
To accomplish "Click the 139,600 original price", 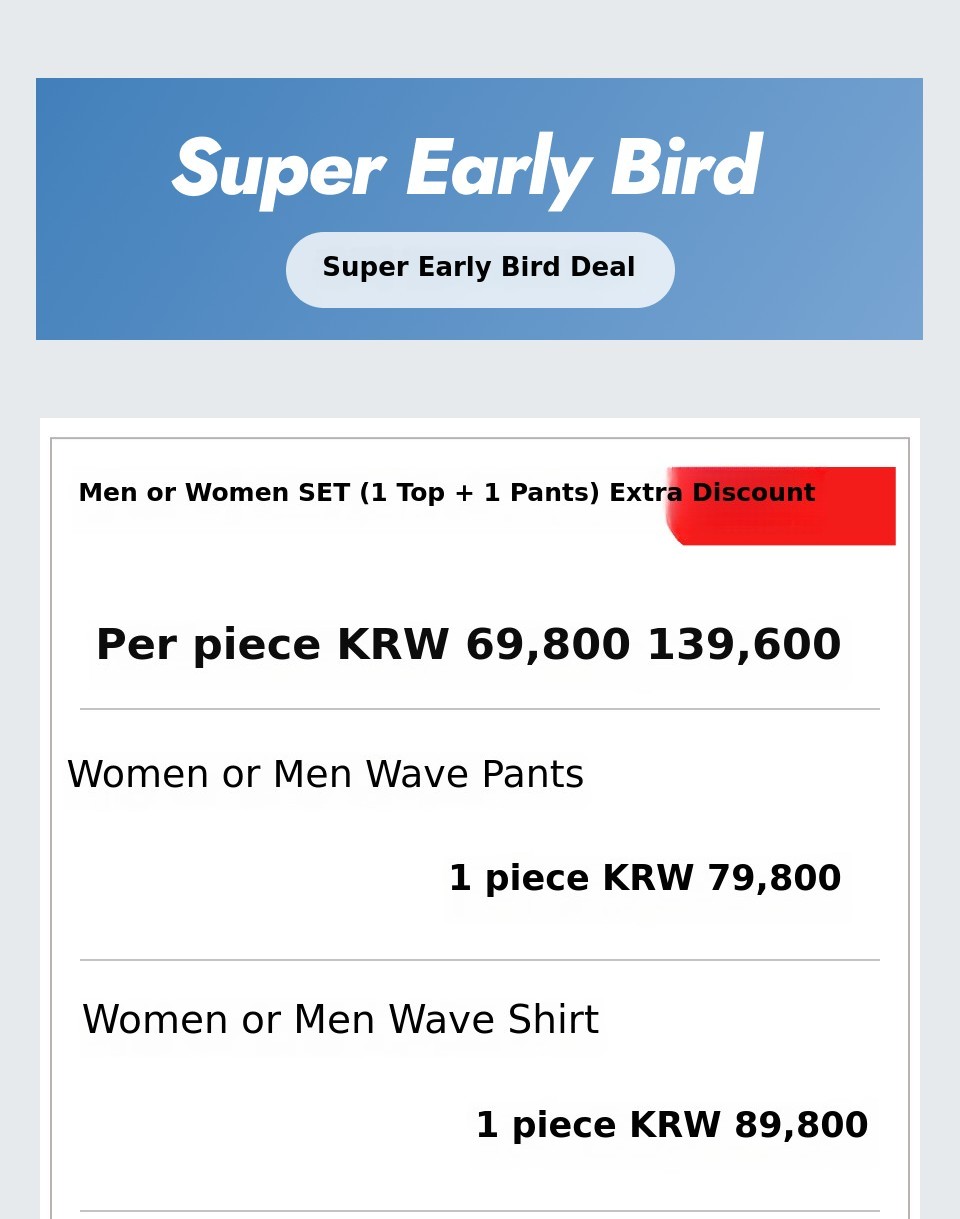I will pos(744,646).
